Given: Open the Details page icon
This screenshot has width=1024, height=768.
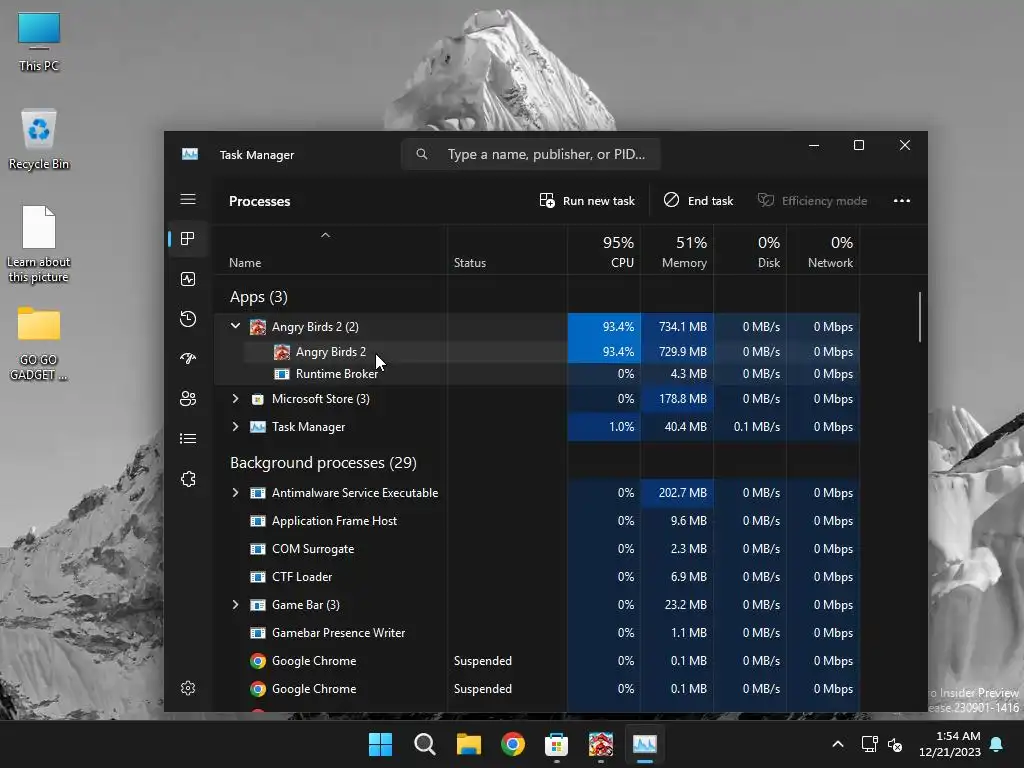Looking at the screenshot, I should coord(188,439).
